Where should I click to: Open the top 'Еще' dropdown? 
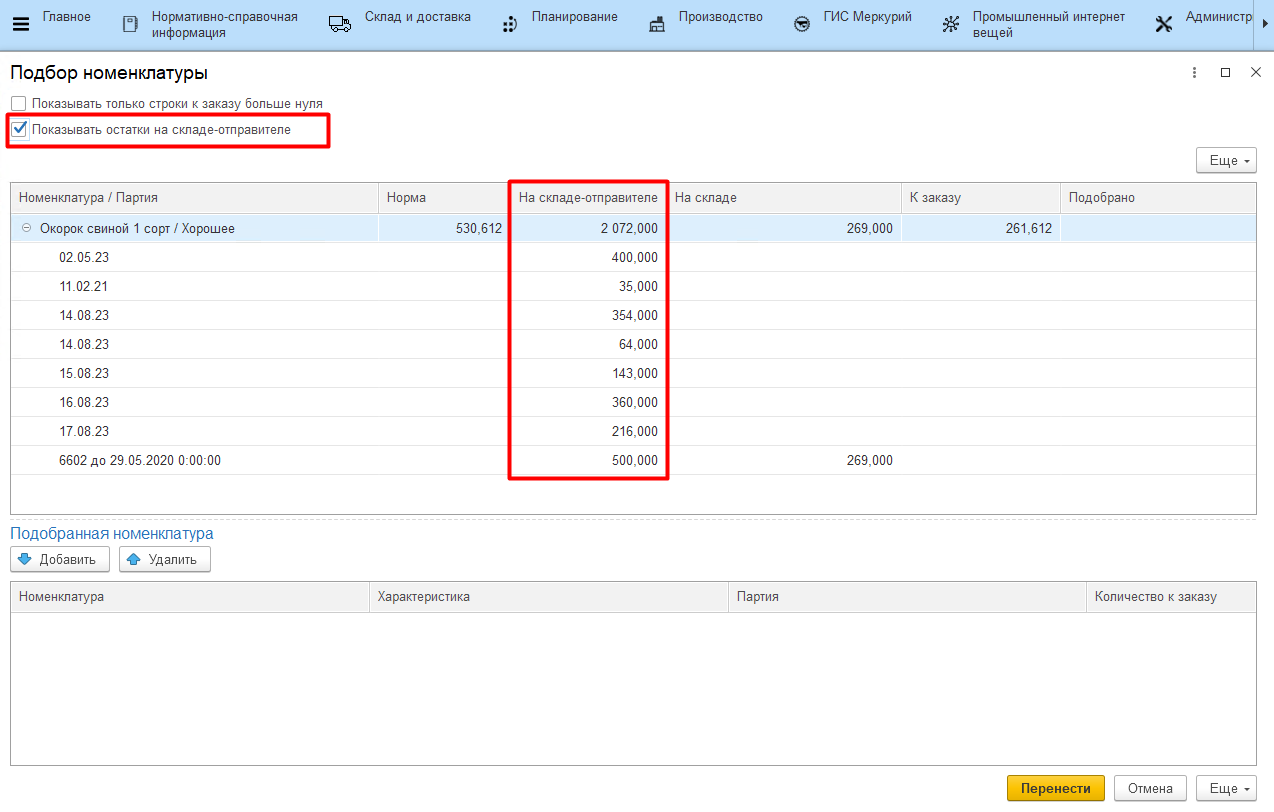pos(1226,161)
